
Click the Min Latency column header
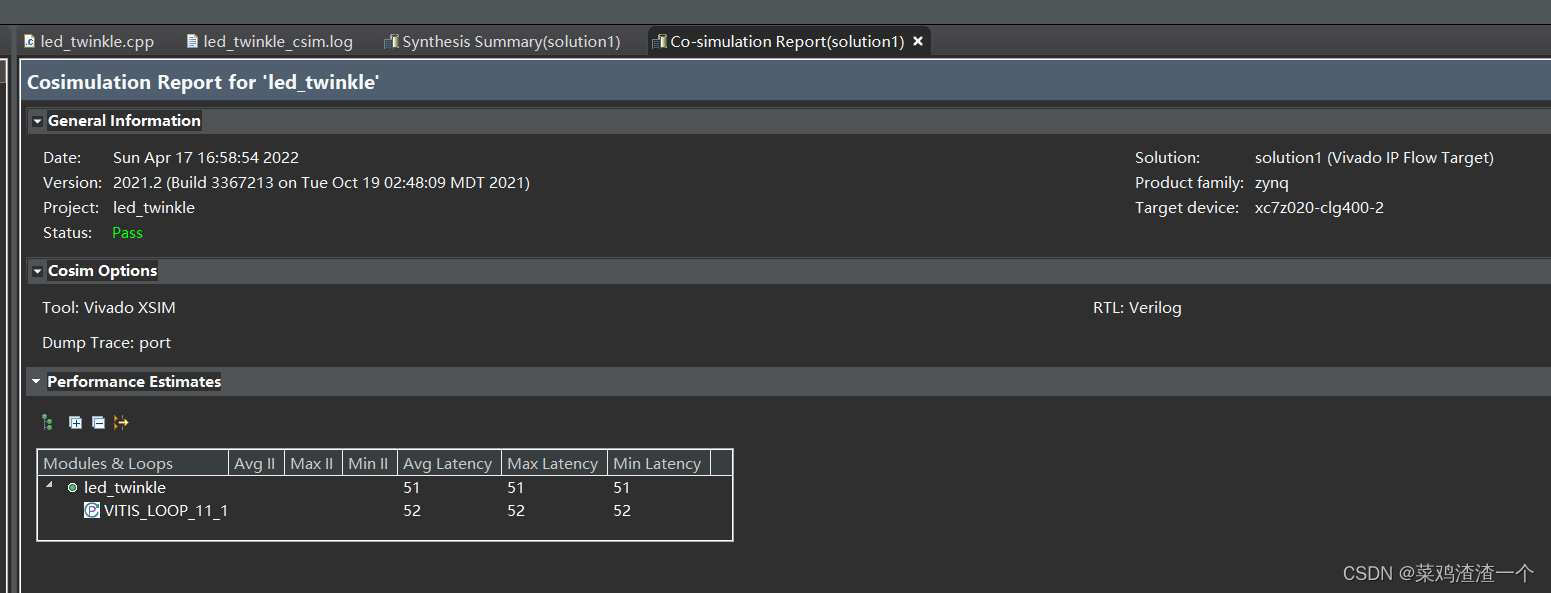[659, 463]
